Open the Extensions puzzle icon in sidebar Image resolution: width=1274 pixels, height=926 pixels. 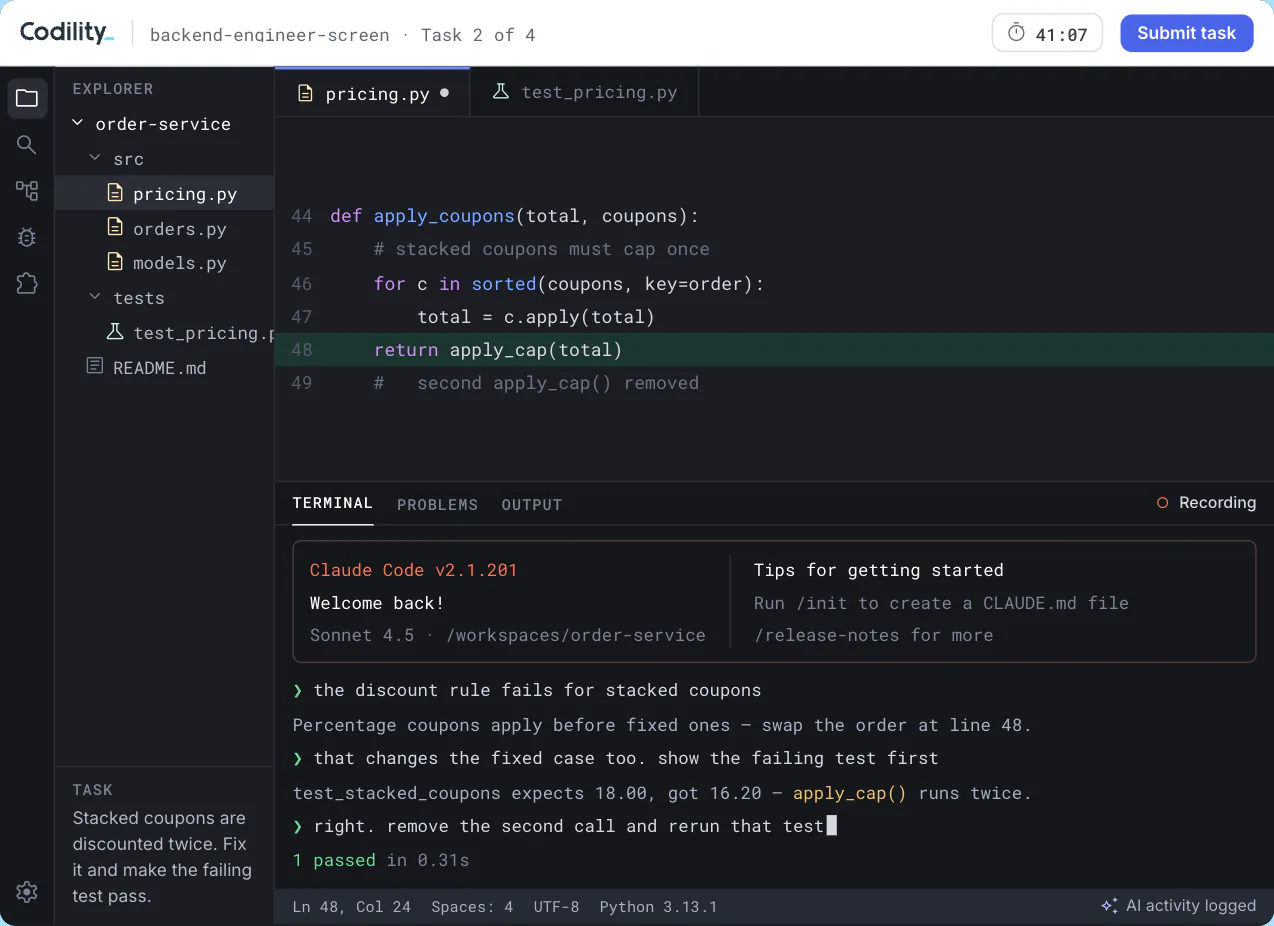pyautogui.click(x=27, y=283)
